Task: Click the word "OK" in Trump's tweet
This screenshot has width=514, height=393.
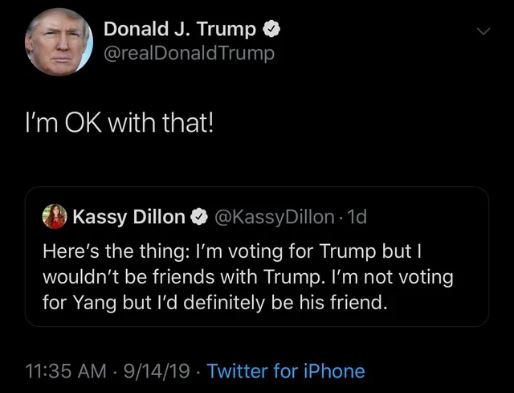Action: click(83, 123)
